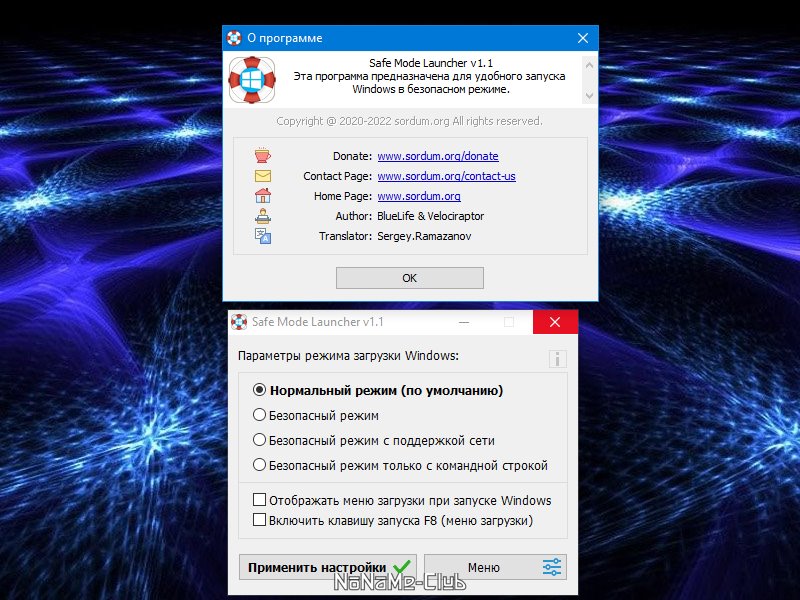The image size is (800, 600).
Task: Click the author person icon
Action: 263,216
